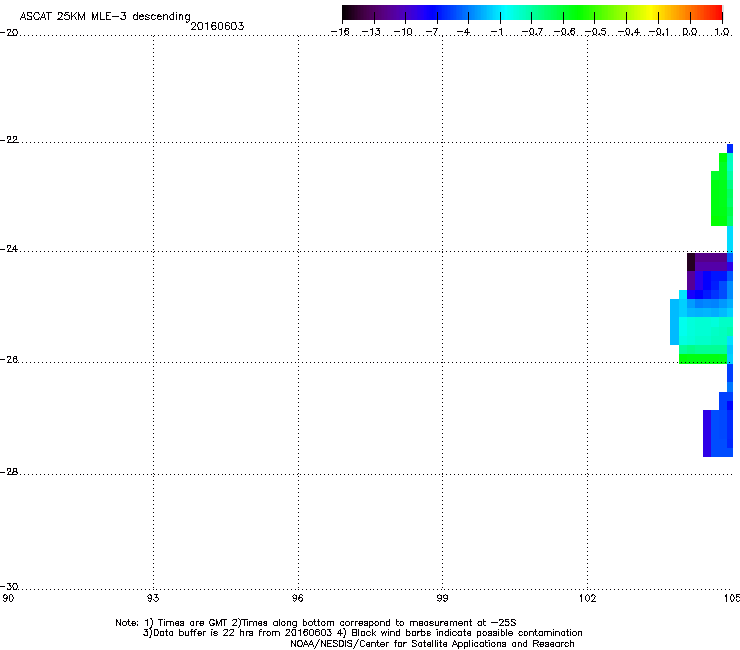The height and width of the screenshot is (650, 740).
Task: Click the colorbar label '-10'
Action: click(403, 32)
